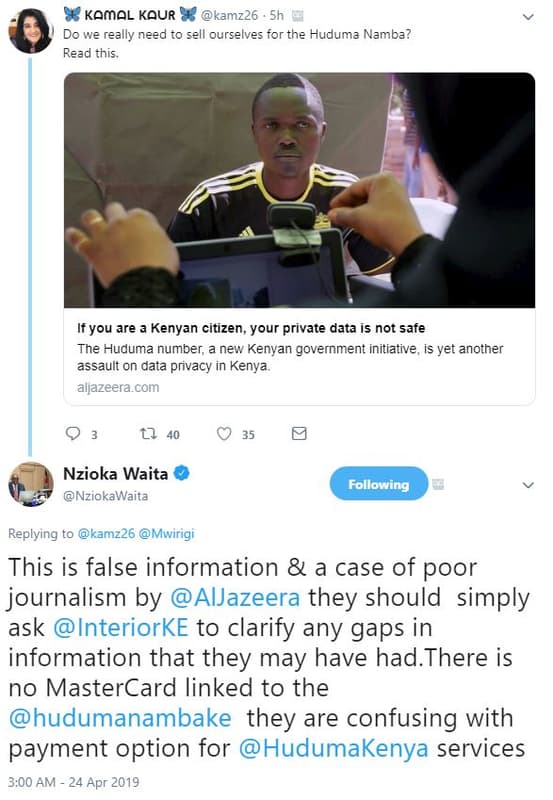Image resolution: width=553 pixels, height=800 pixels.
Task: Click the reply icon with 3 replies
Action: (73, 434)
